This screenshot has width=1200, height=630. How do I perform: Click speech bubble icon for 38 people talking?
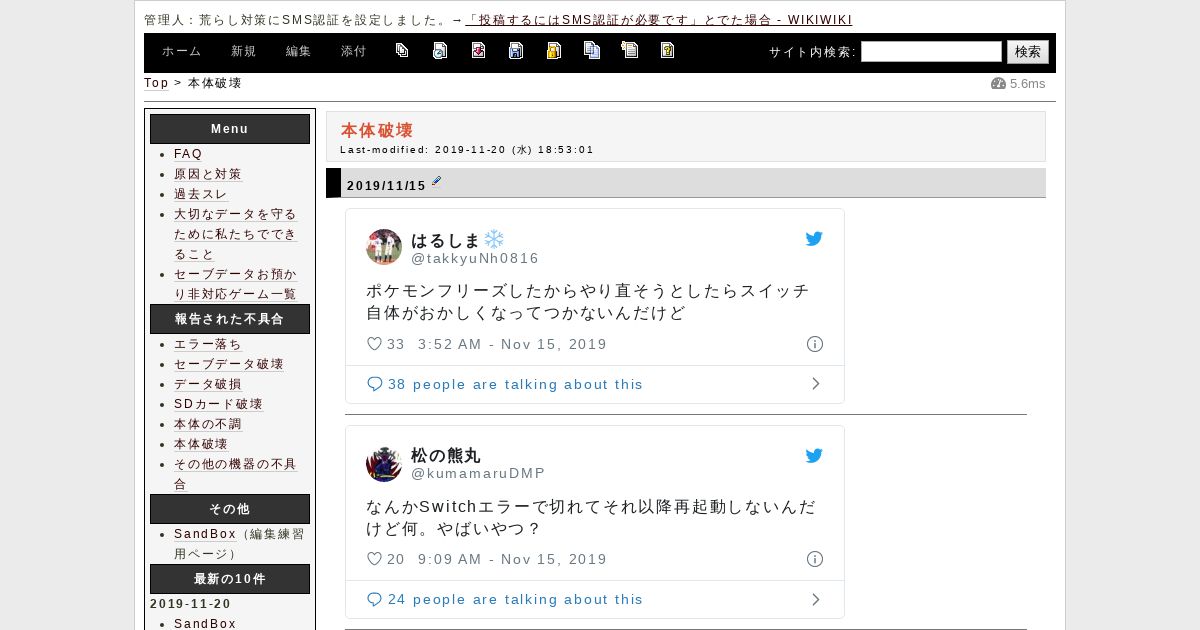click(374, 384)
